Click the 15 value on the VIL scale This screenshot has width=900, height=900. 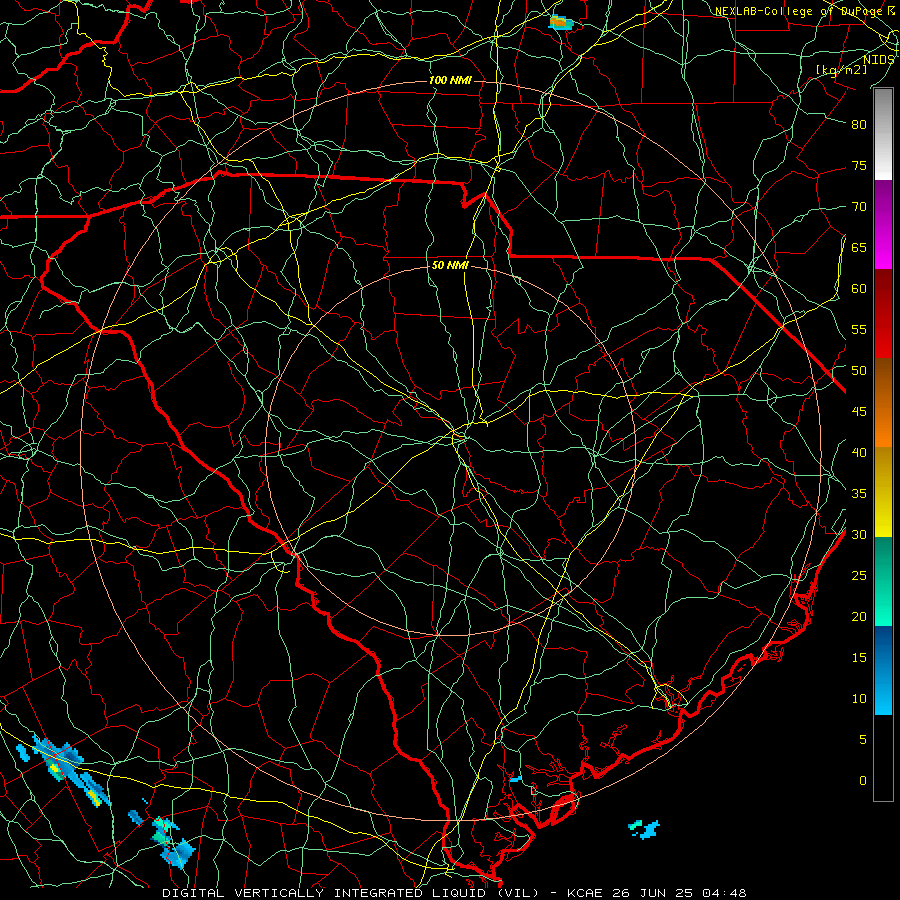pyautogui.click(x=859, y=657)
